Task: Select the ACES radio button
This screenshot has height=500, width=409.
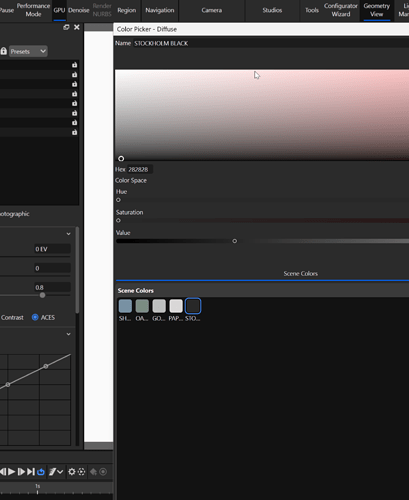Action: (x=35, y=317)
